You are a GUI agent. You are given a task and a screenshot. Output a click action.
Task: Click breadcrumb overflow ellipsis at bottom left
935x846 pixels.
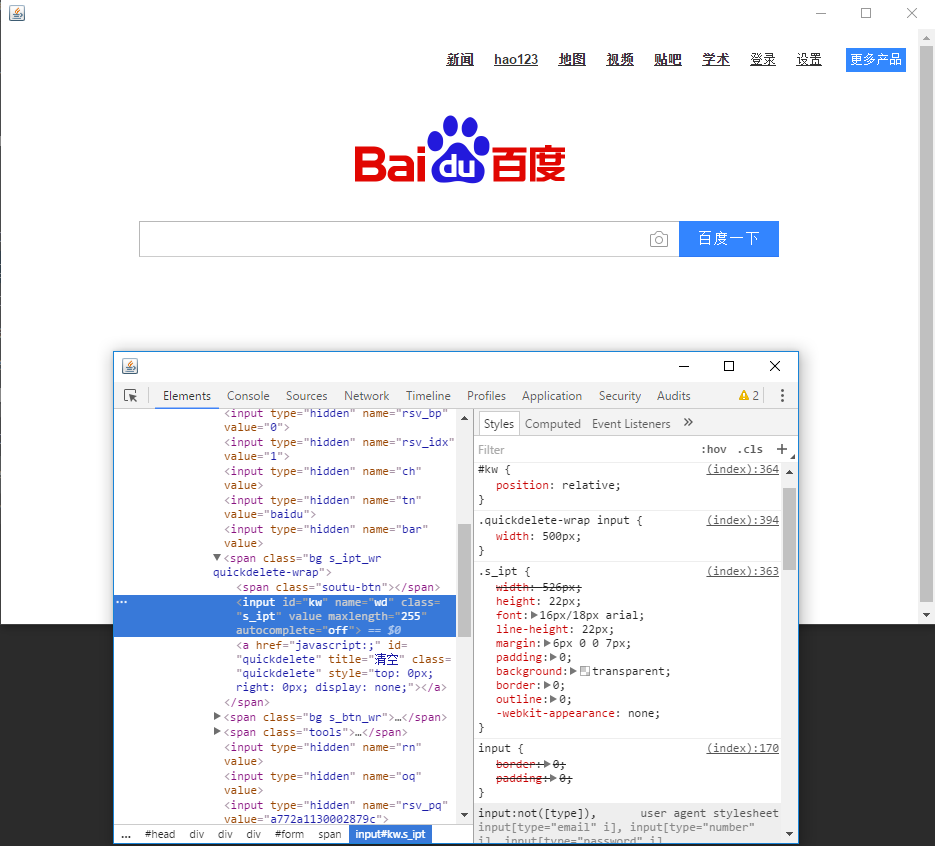(x=126, y=835)
